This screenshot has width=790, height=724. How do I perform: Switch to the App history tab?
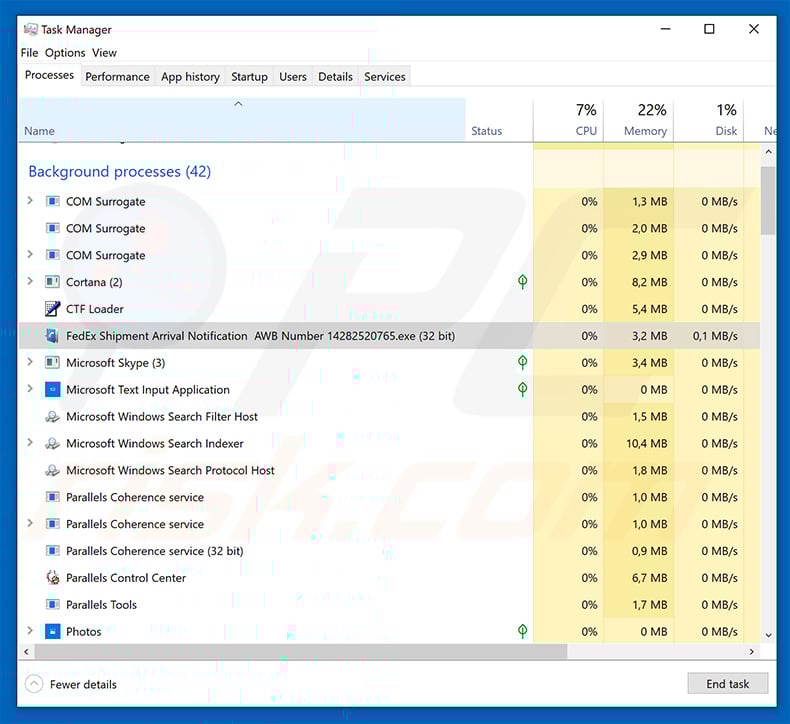point(190,77)
